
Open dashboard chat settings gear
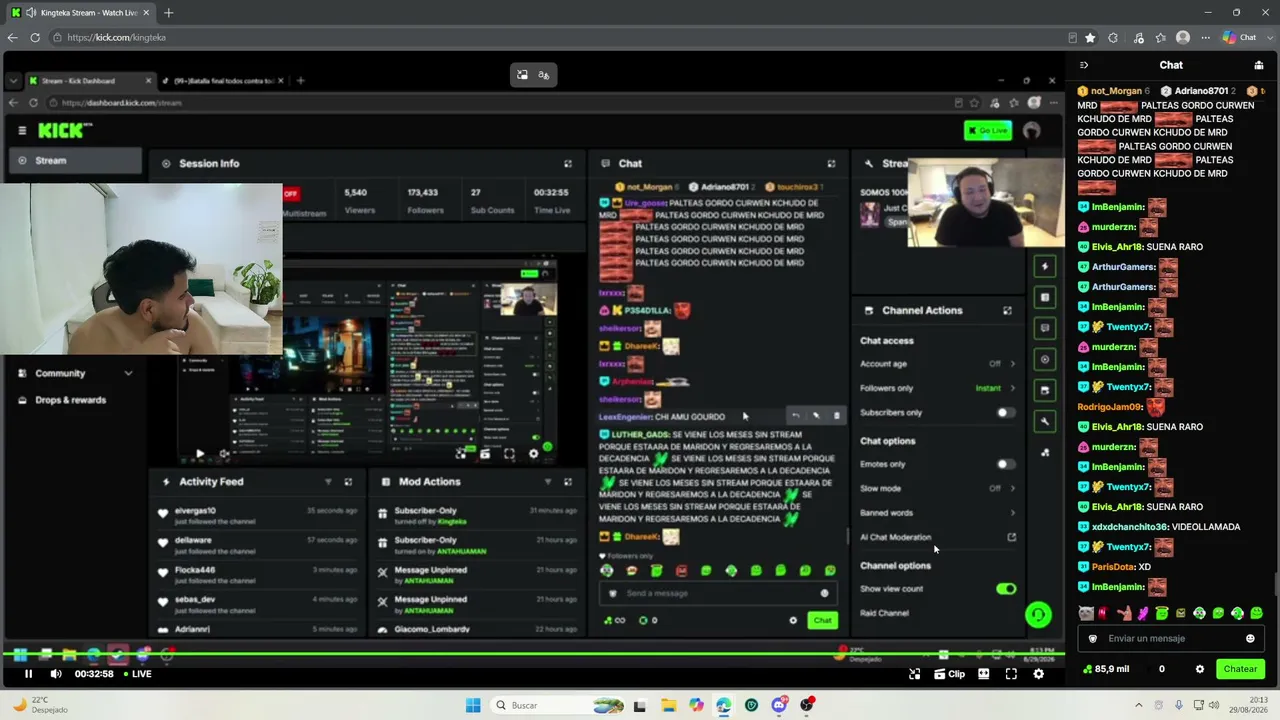pyautogui.click(x=793, y=620)
